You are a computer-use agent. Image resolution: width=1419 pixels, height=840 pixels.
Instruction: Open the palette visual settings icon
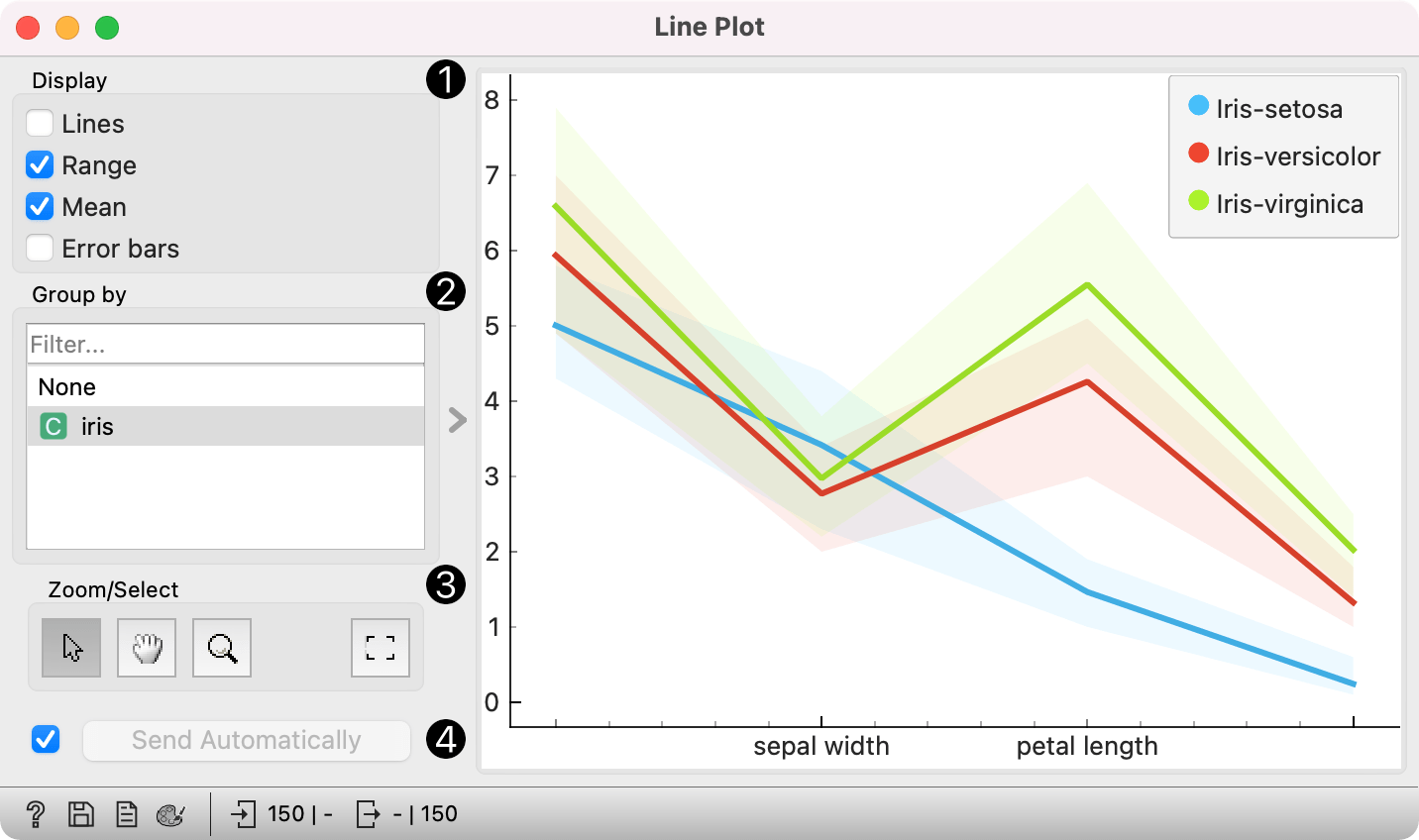pos(170,814)
